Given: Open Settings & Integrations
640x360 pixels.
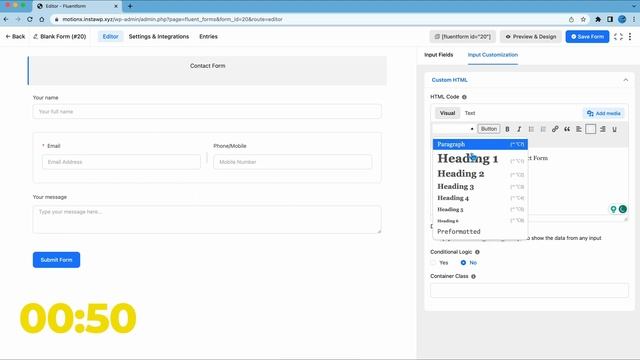Looking at the screenshot, I should (x=159, y=36).
